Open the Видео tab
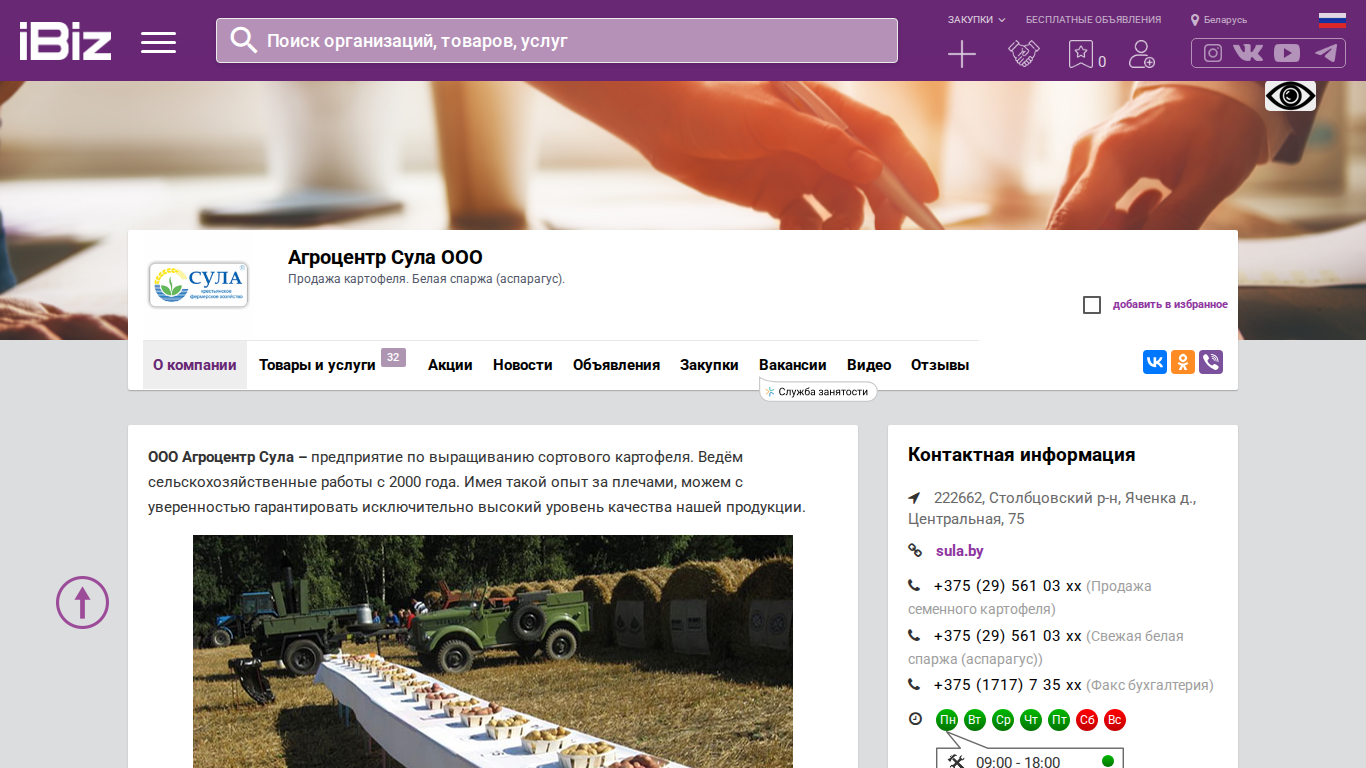The image size is (1366, 768). (869, 365)
